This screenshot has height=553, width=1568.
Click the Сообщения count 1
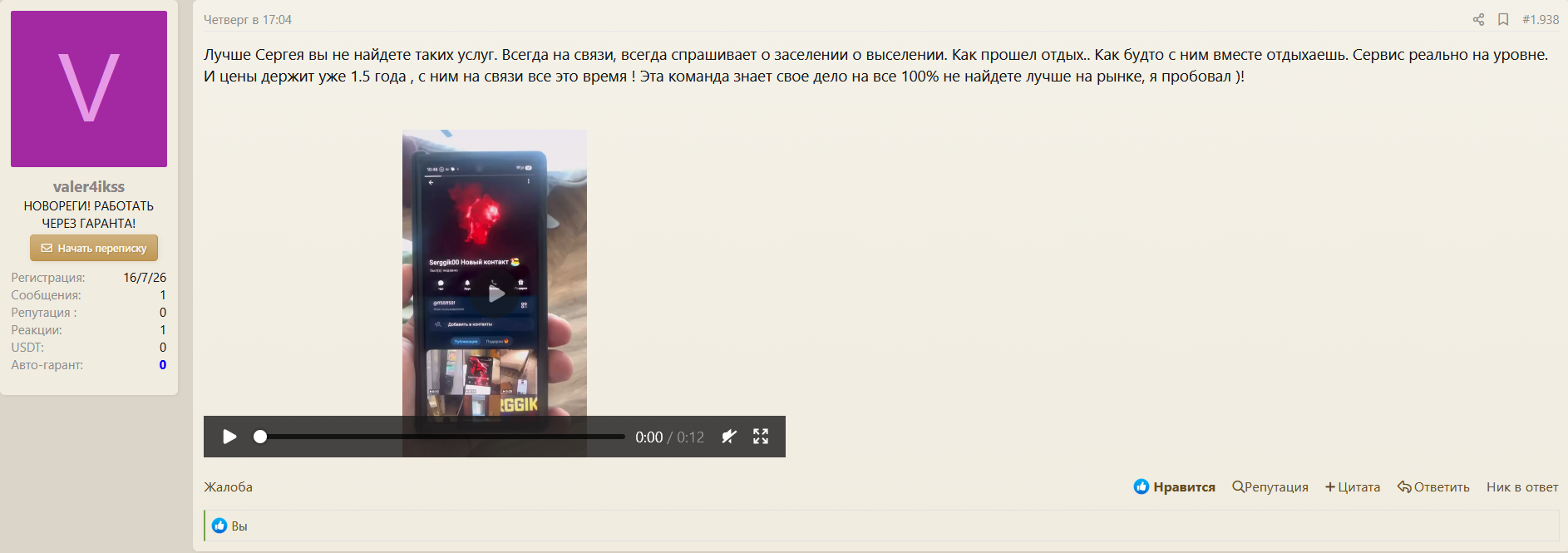click(x=163, y=295)
